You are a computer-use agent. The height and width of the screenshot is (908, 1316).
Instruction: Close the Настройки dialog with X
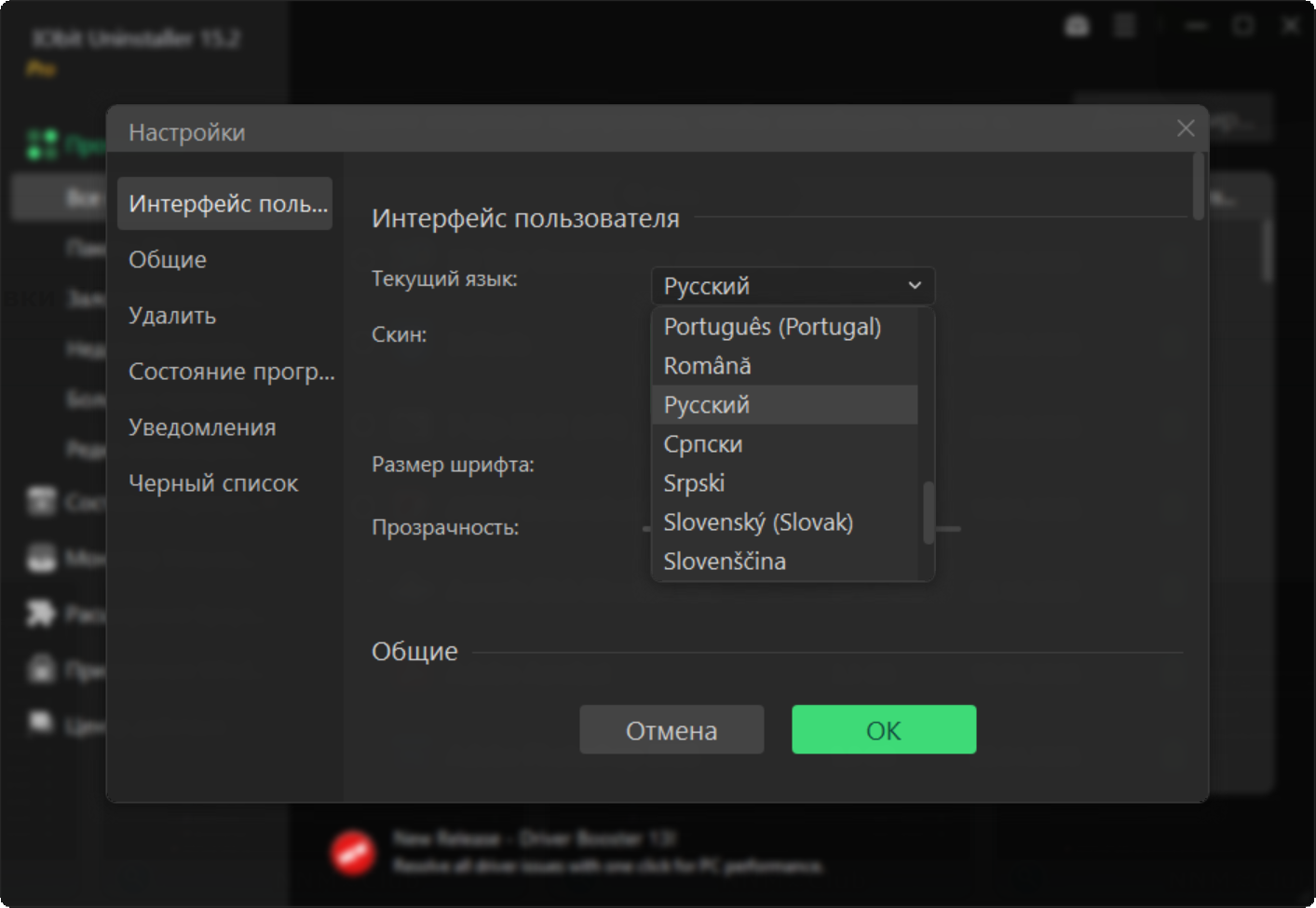tap(1185, 129)
